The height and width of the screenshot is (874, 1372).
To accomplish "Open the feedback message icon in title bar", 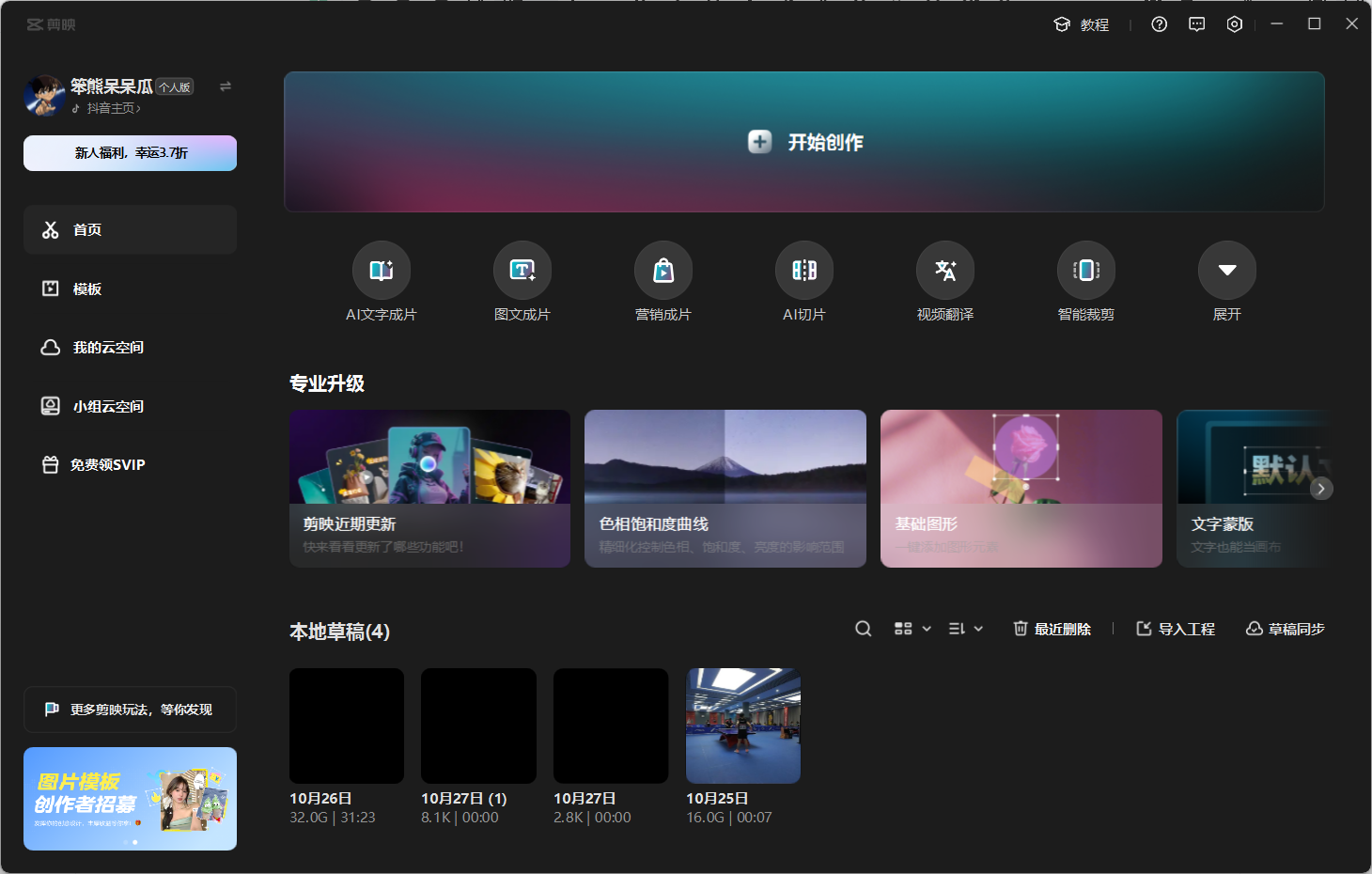I will click(x=1196, y=24).
